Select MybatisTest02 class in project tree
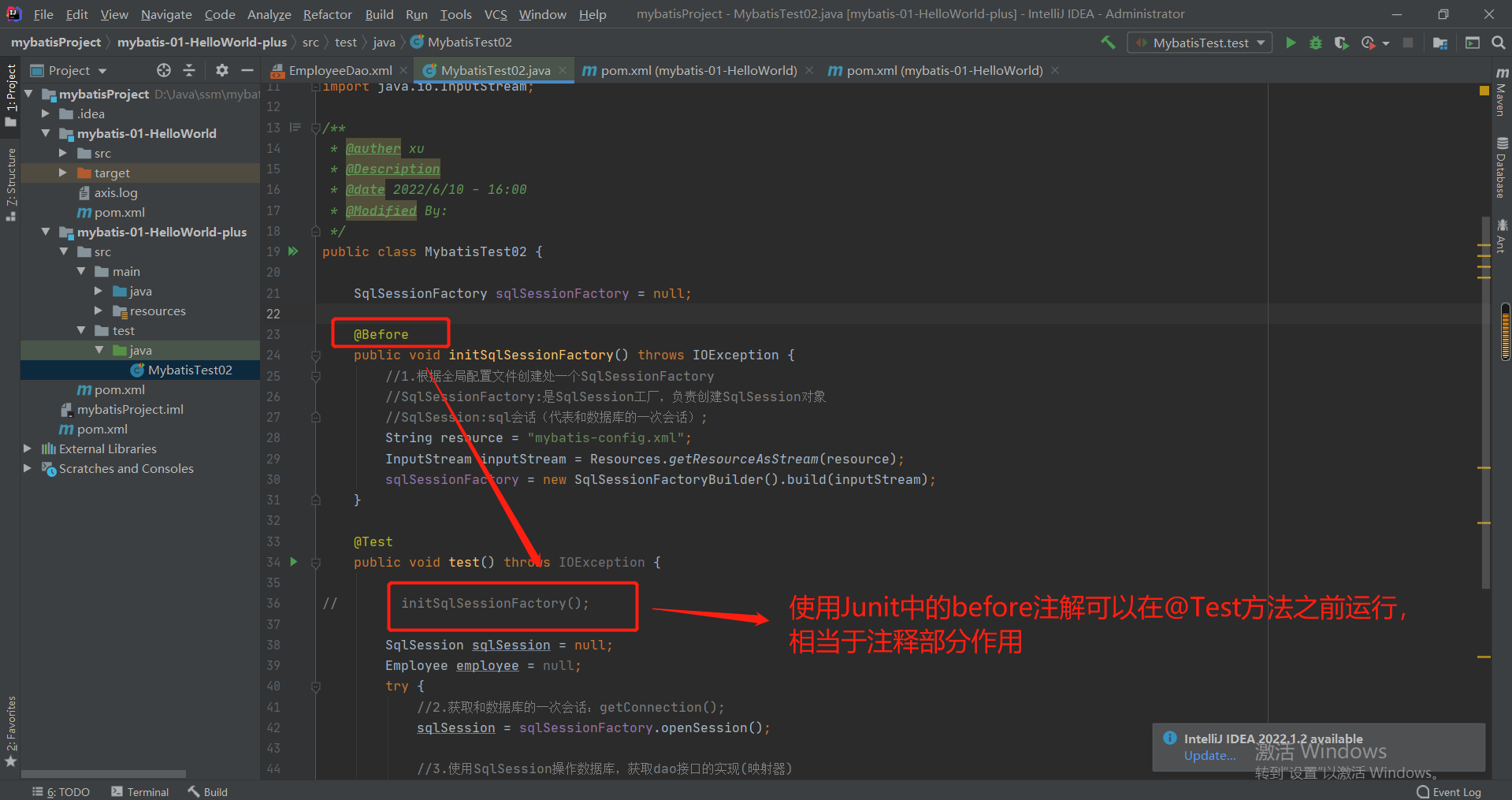Screen dimensions: 1512x800 coord(190,370)
